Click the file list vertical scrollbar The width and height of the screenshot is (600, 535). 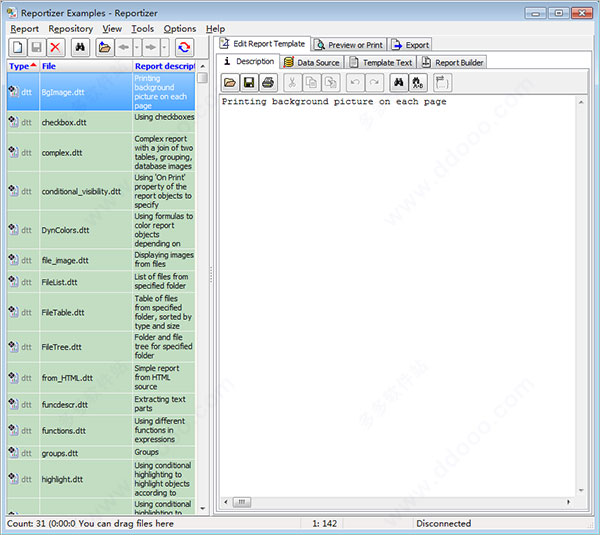coord(203,300)
